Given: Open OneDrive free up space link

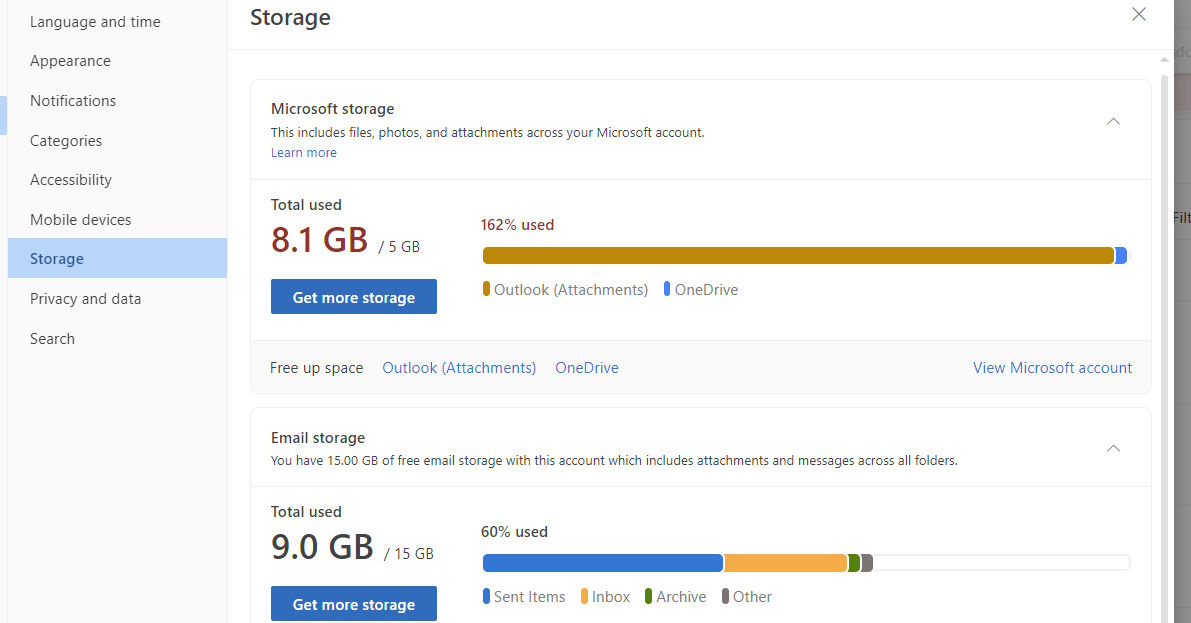Looking at the screenshot, I should [x=587, y=368].
